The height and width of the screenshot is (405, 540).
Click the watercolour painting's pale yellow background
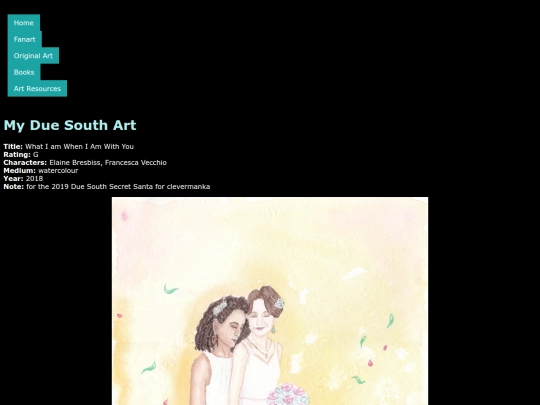(344, 241)
